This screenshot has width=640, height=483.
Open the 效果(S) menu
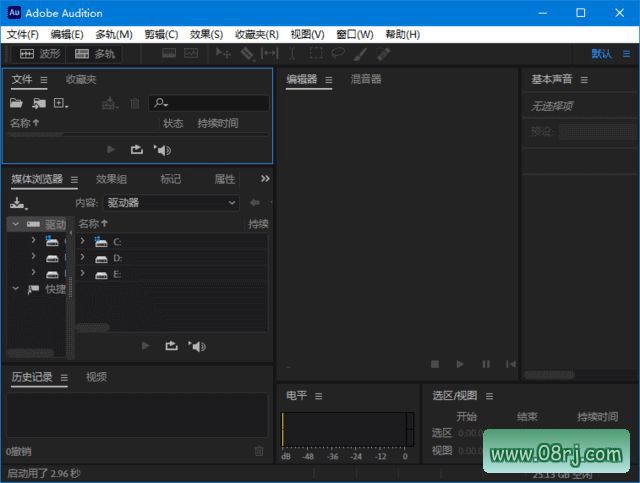pos(207,35)
